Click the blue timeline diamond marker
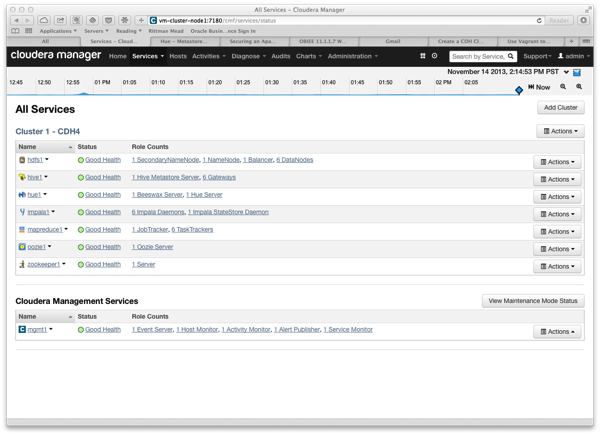This screenshot has width=600, height=435. tap(519, 90)
